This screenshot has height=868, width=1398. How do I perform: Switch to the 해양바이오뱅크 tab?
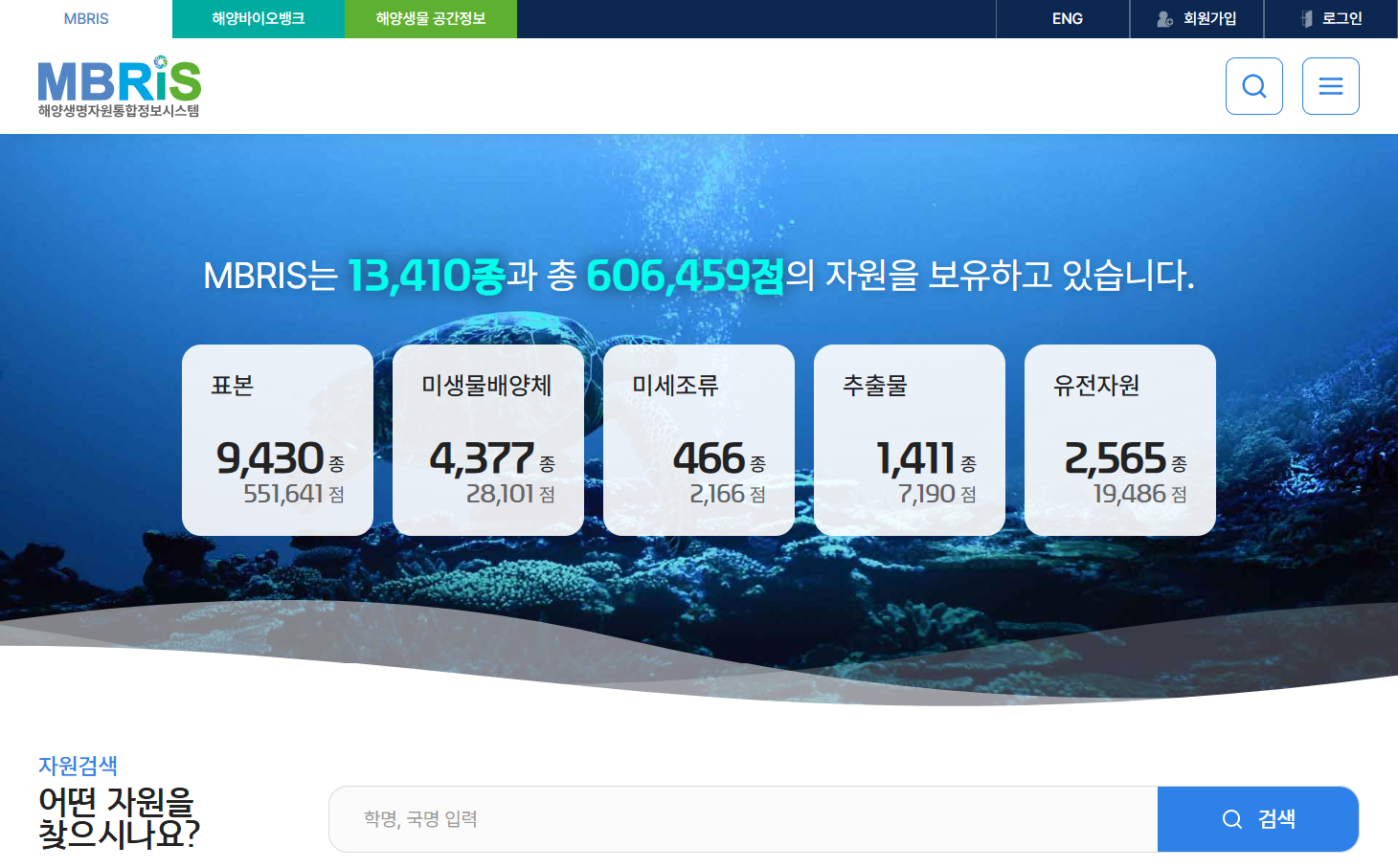pos(259,19)
